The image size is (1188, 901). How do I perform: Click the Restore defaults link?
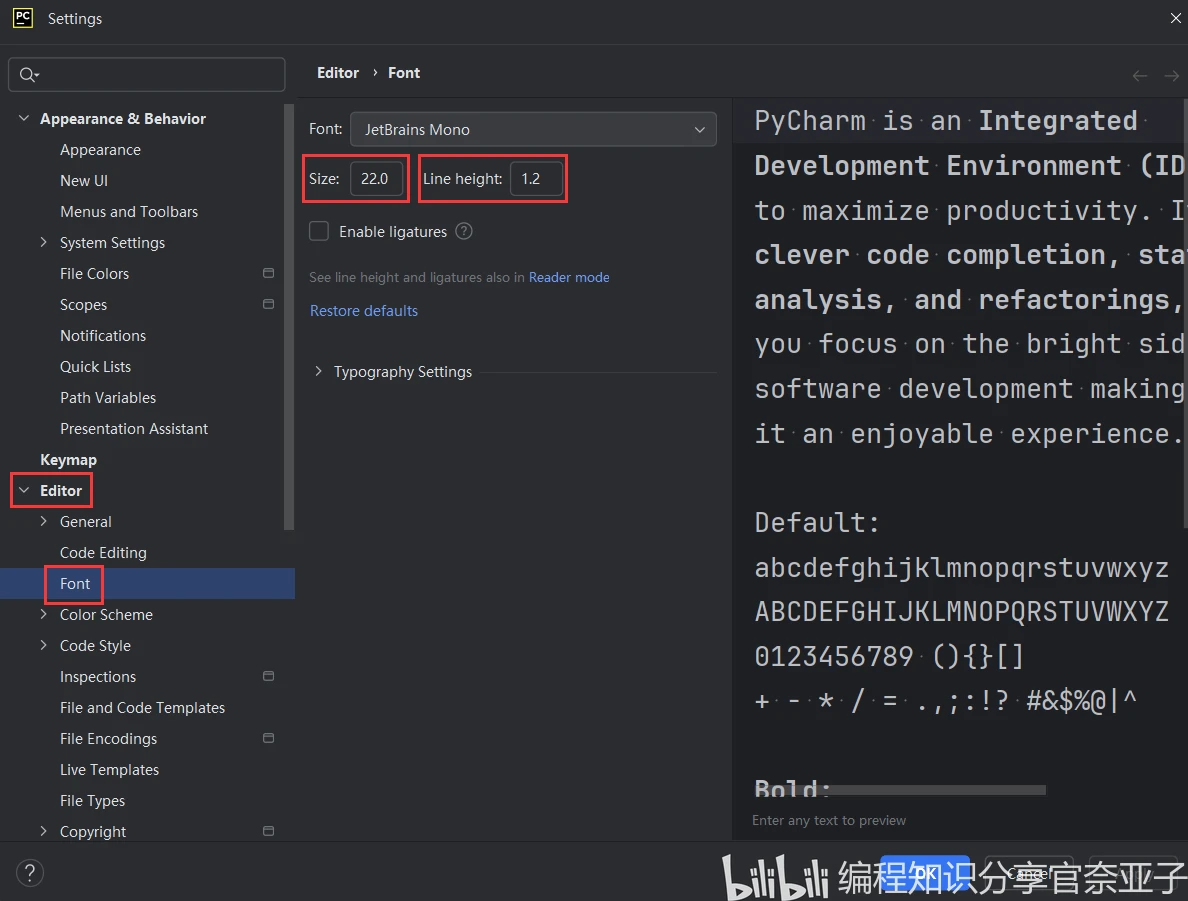coord(364,310)
